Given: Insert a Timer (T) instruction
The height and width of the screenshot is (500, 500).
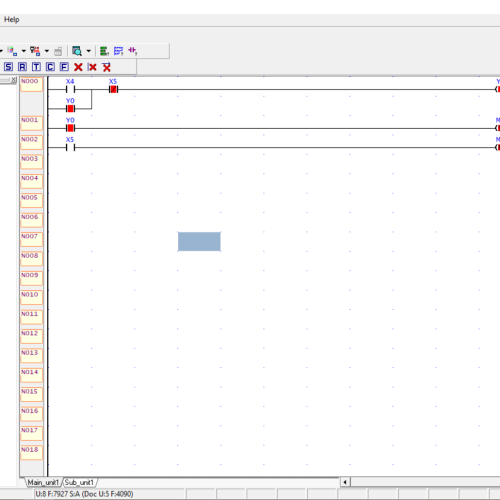Looking at the screenshot, I should pos(36,67).
